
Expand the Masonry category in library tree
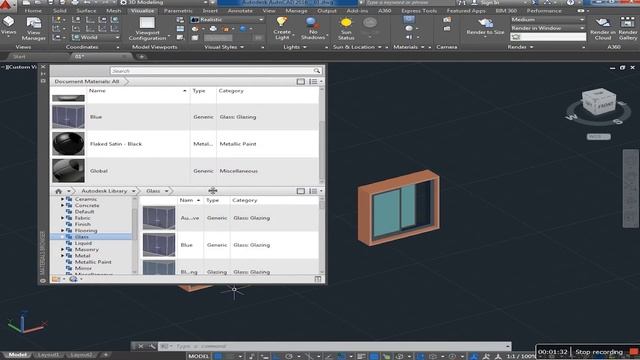(62, 249)
